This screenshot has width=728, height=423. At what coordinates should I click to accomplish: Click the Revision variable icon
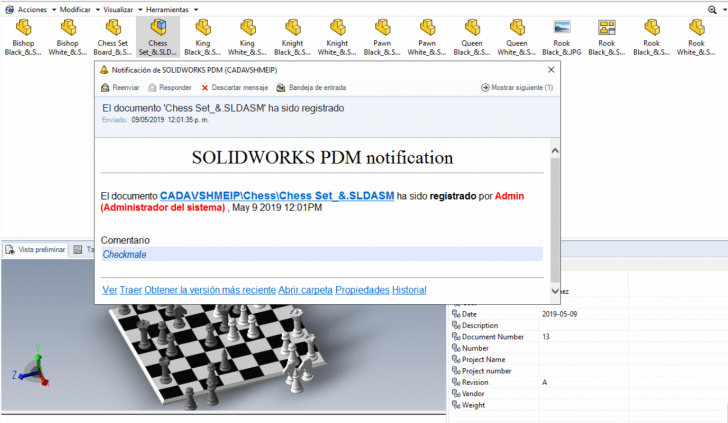[456, 382]
